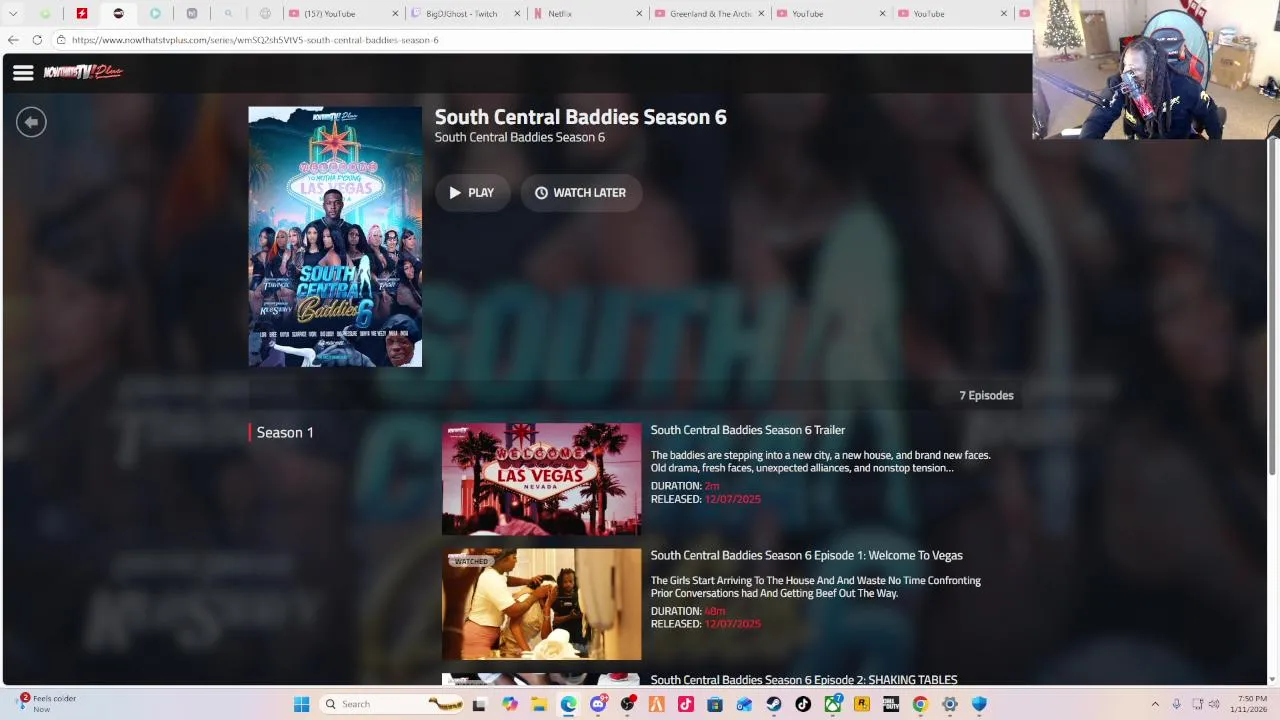Close the '(157) YouTube' tab
The width and height of the screenshot is (1280, 720).
[x=395, y=14]
